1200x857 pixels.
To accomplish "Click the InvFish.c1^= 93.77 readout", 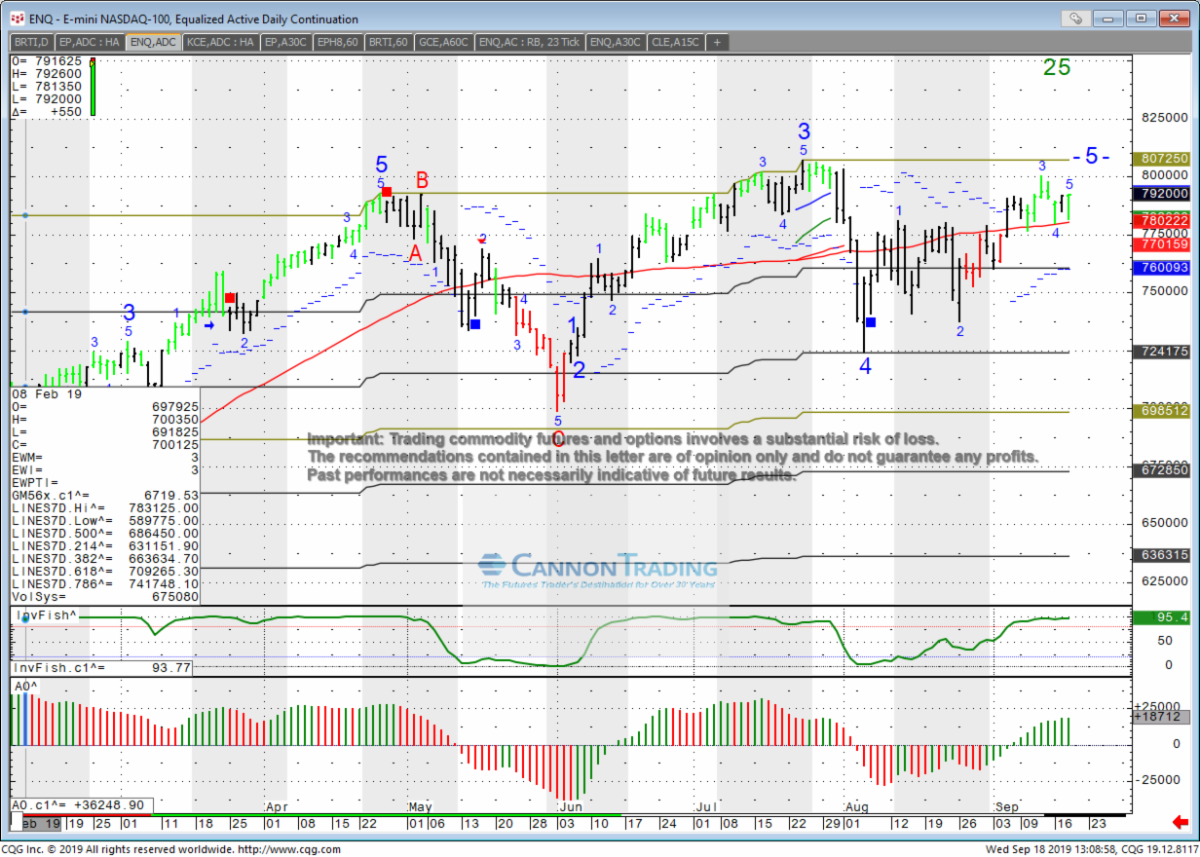I will tap(101, 667).
